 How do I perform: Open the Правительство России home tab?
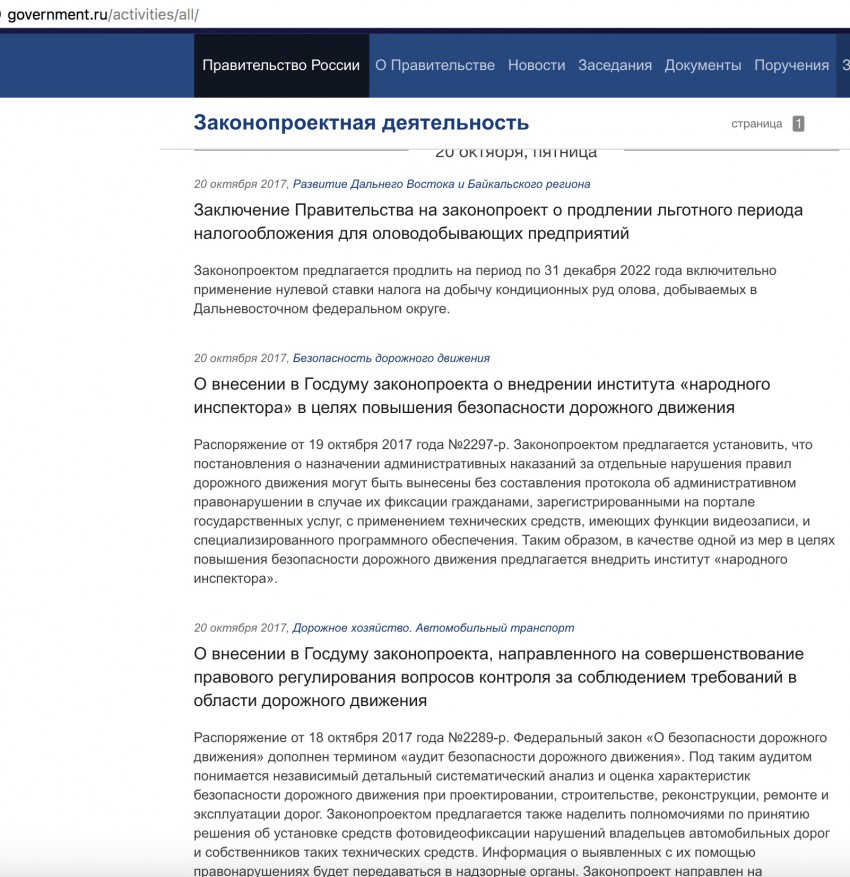281,65
